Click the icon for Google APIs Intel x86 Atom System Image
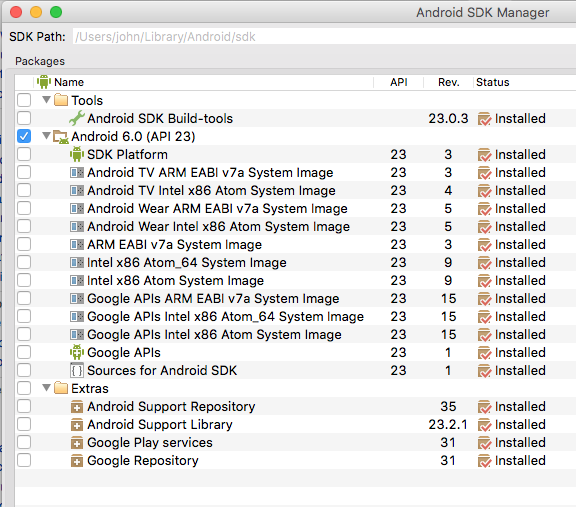576x507 pixels. coord(77,334)
